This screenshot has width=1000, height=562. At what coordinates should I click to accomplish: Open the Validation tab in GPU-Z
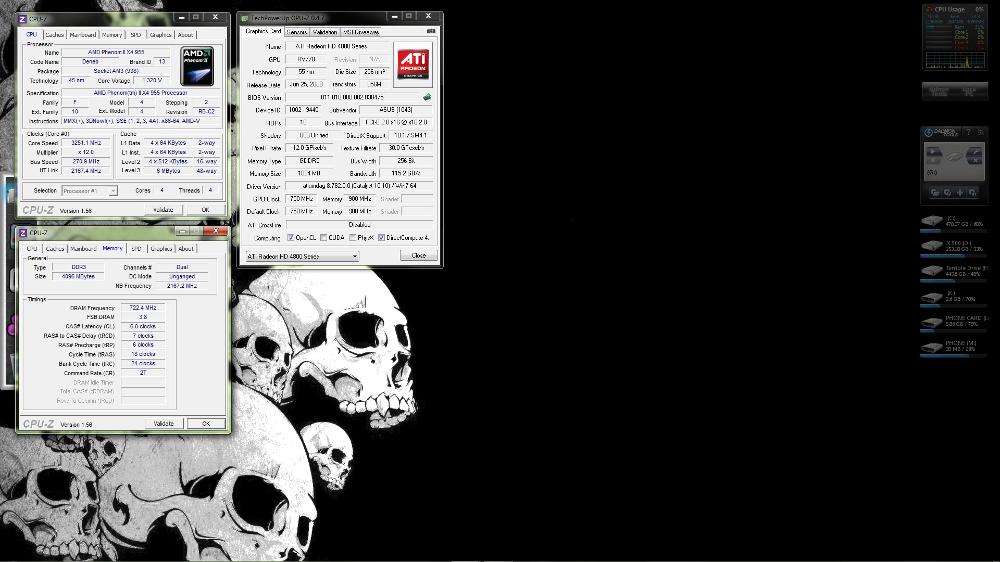tap(325, 32)
